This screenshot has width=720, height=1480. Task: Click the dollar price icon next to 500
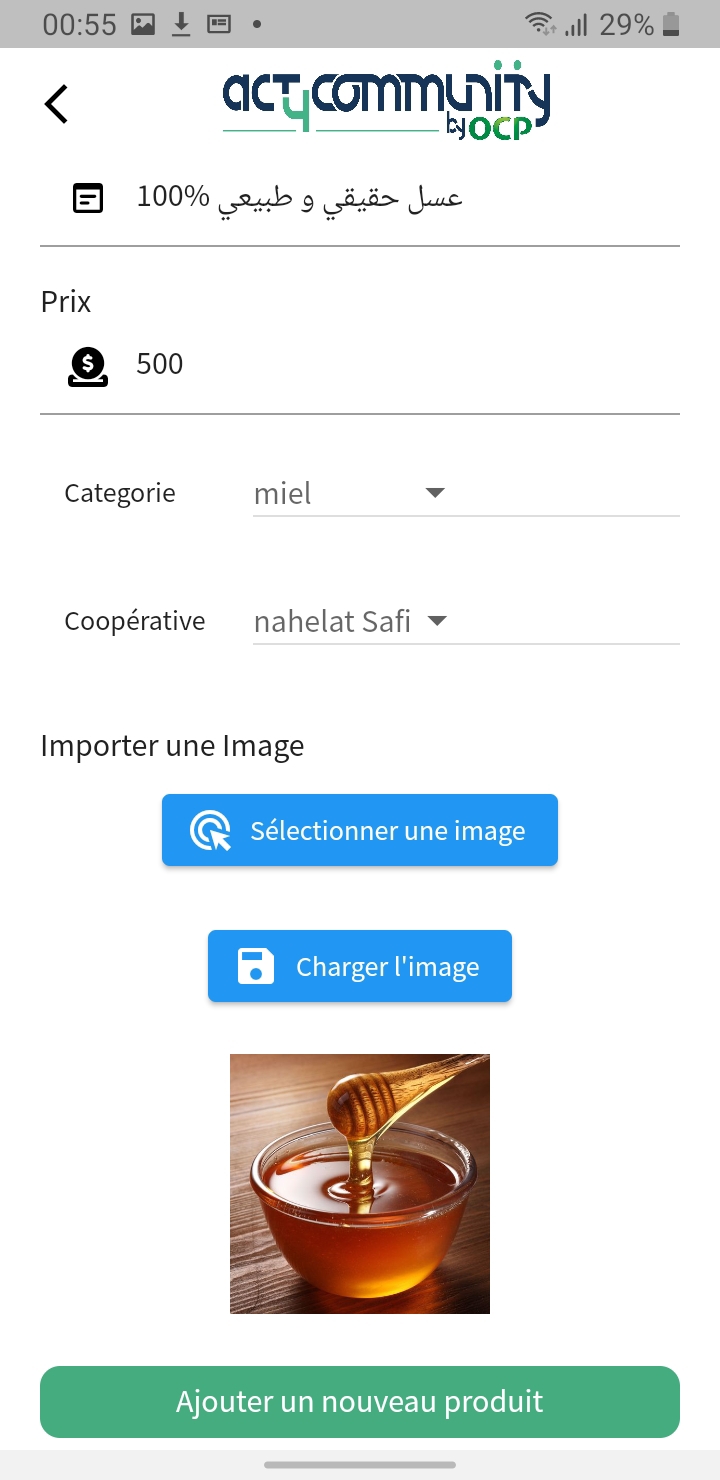click(x=88, y=365)
